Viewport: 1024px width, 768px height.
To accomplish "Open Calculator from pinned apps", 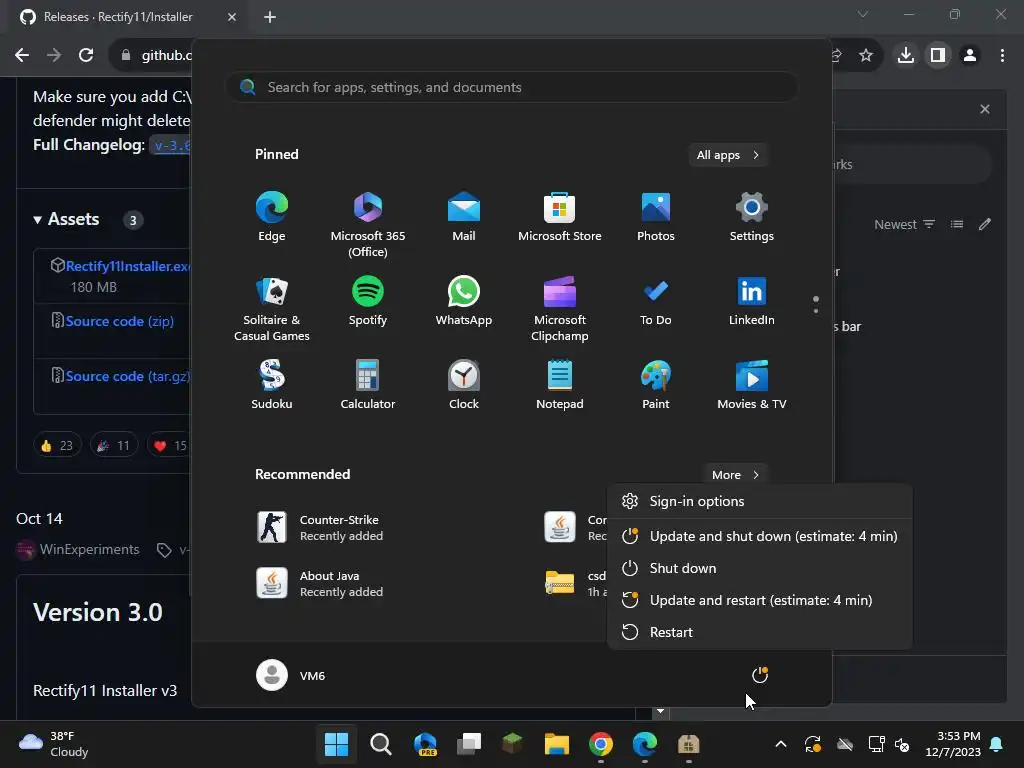I will pos(368,385).
